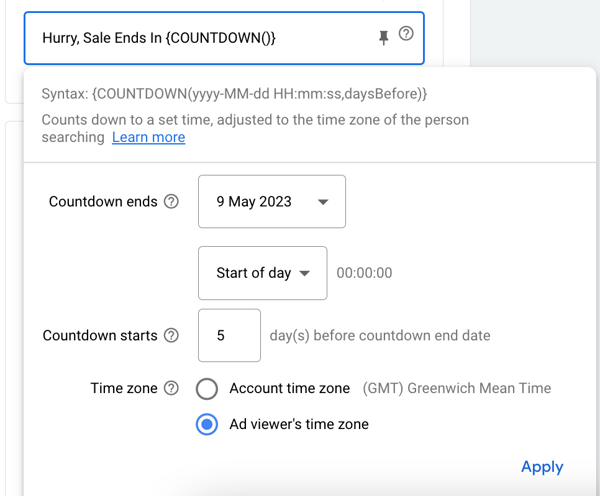Open the 9 May 2023 date dropdown
Image resolution: width=600 pixels, height=496 pixels.
coord(272,202)
